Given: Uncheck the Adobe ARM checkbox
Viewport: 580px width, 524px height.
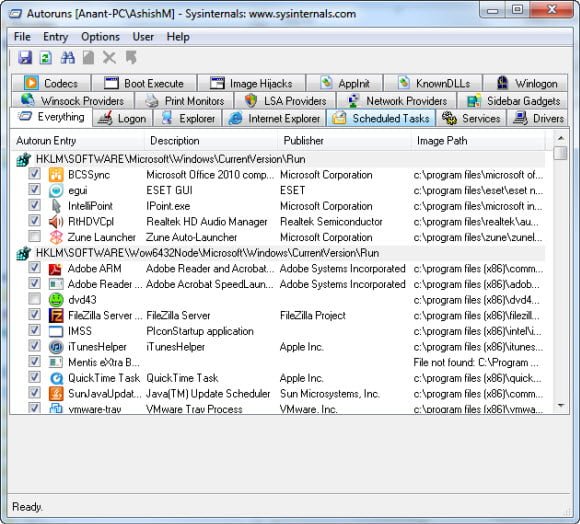Looking at the screenshot, I should 34,267.
